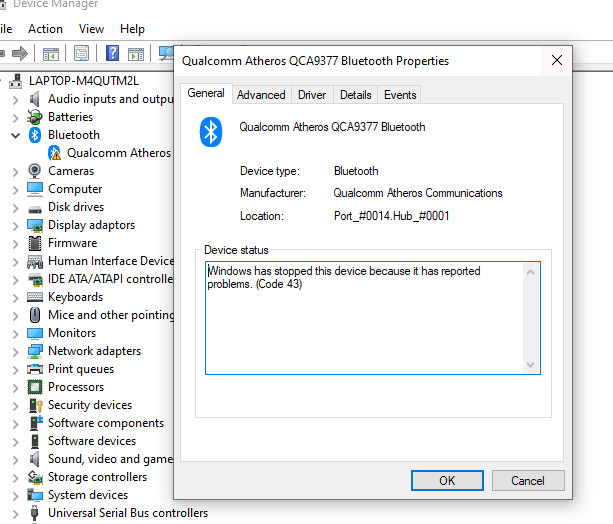
Task: Click the Port_#0014.Hub_#0001 location text
Action: coord(392,216)
